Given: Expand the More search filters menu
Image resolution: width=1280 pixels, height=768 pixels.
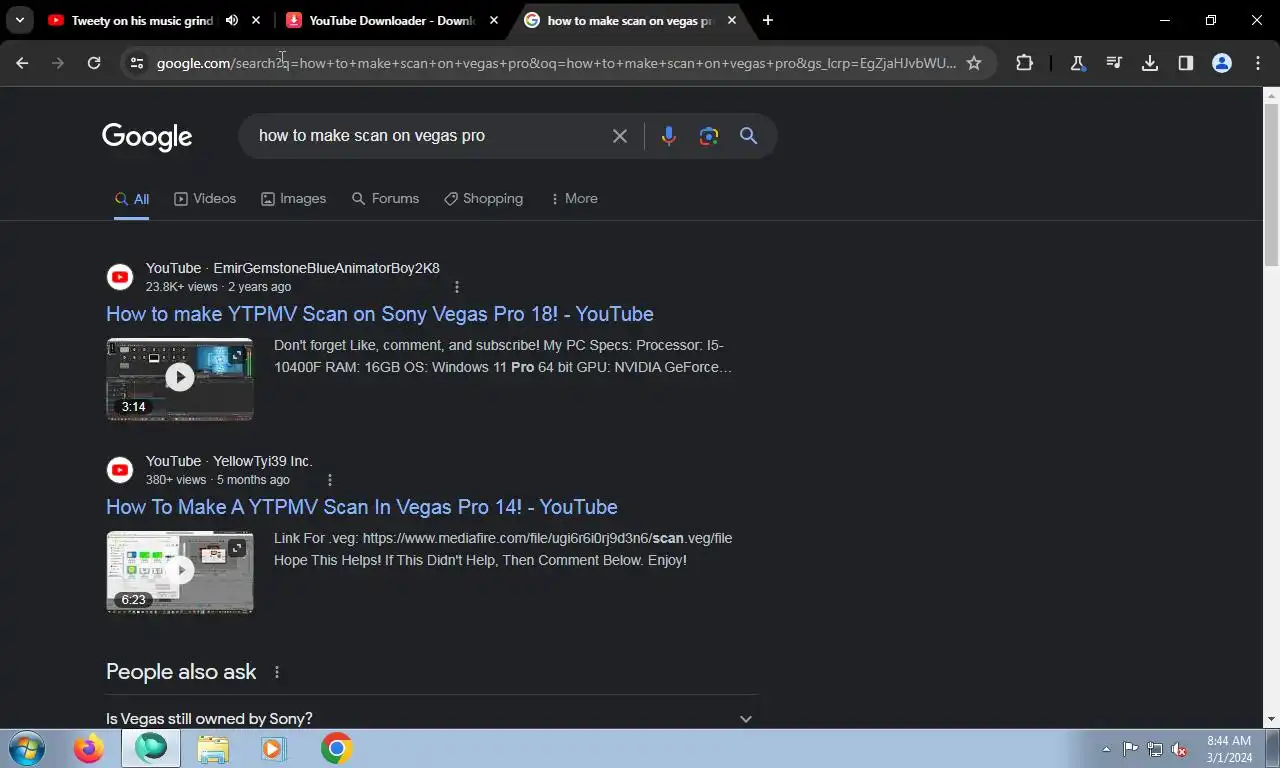Looking at the screenshot, I should [x=573, y=199].
